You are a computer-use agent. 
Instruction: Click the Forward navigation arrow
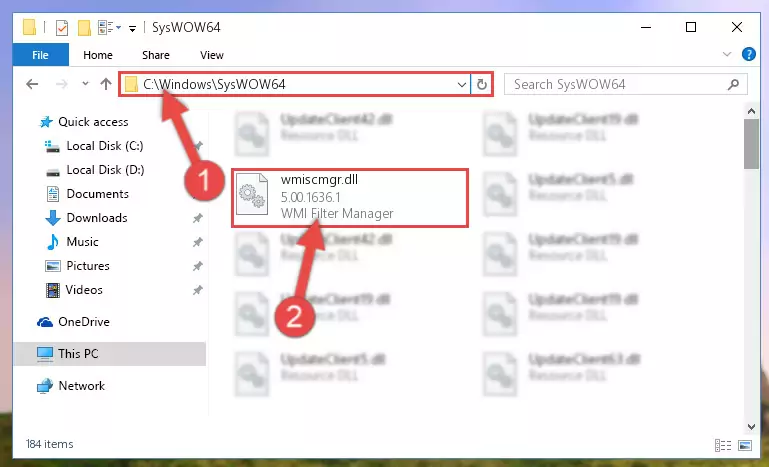click(61, 84)
